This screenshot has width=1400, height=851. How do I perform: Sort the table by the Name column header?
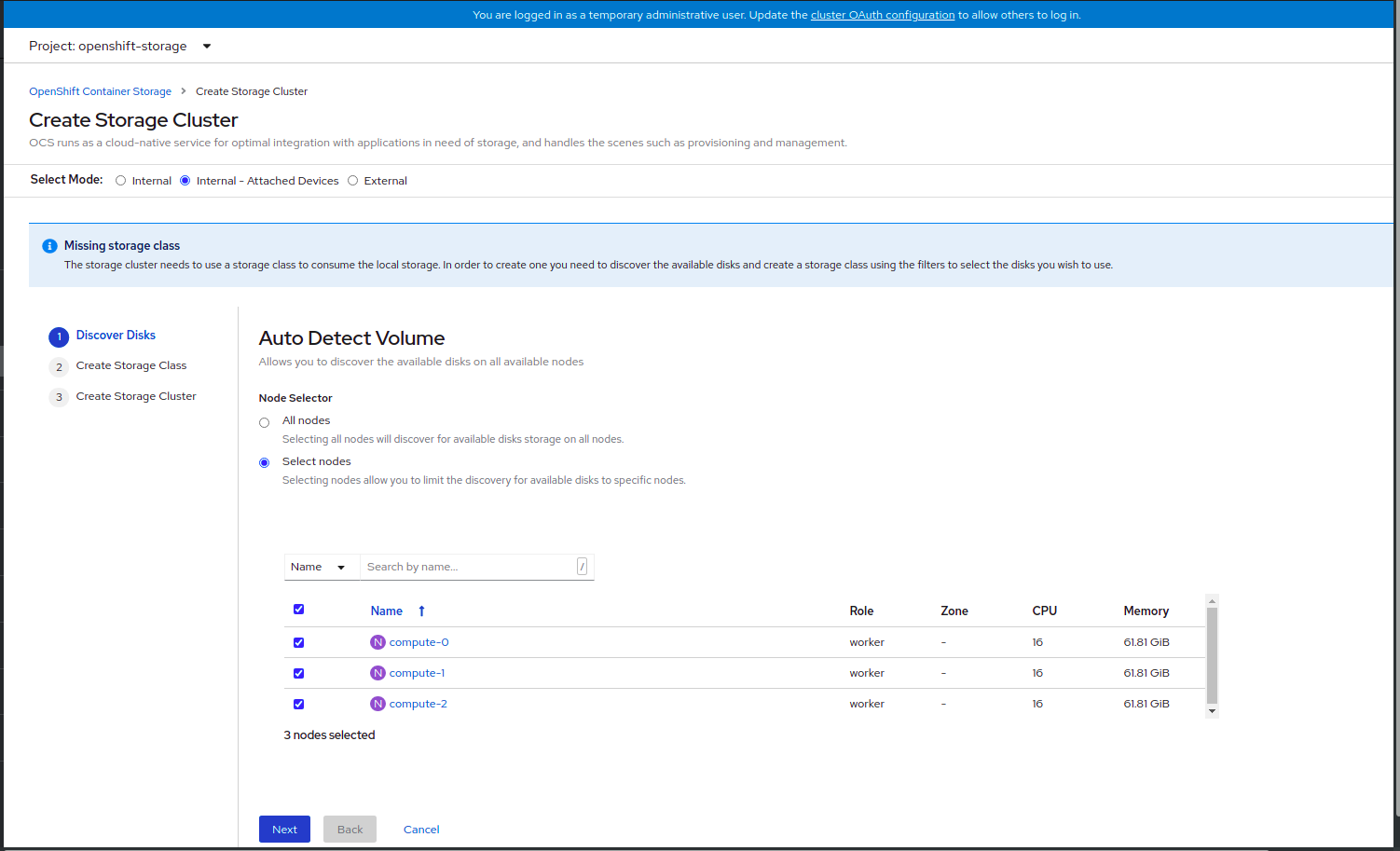[387, 611]
